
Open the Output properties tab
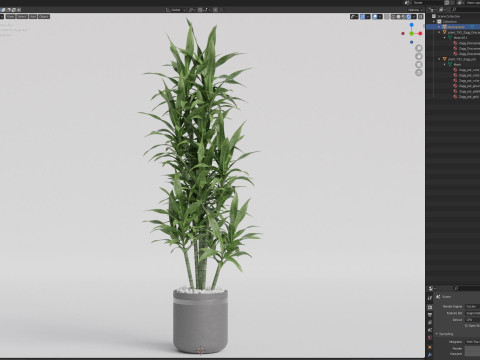tap(430, 315)
